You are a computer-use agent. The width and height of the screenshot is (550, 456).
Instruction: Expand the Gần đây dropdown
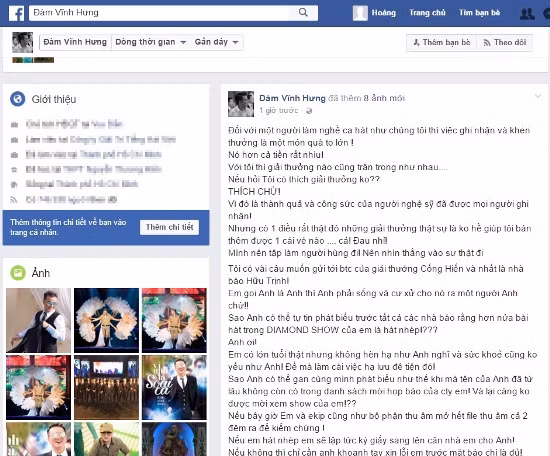click(x=216, y=42)
